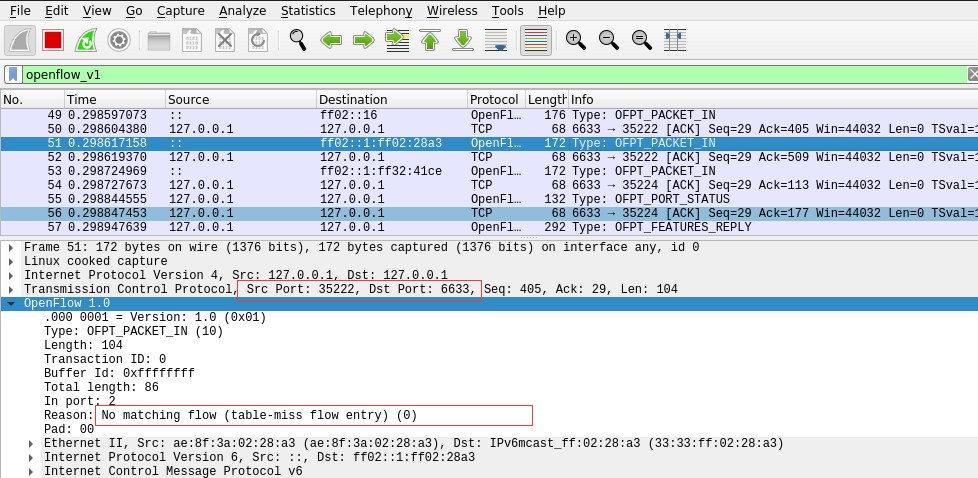Image resolution: width=978 pixels, height=478 pixels.
Task: Collapse the OpenFlow 1.0 section
Action: tap(11, 303)
